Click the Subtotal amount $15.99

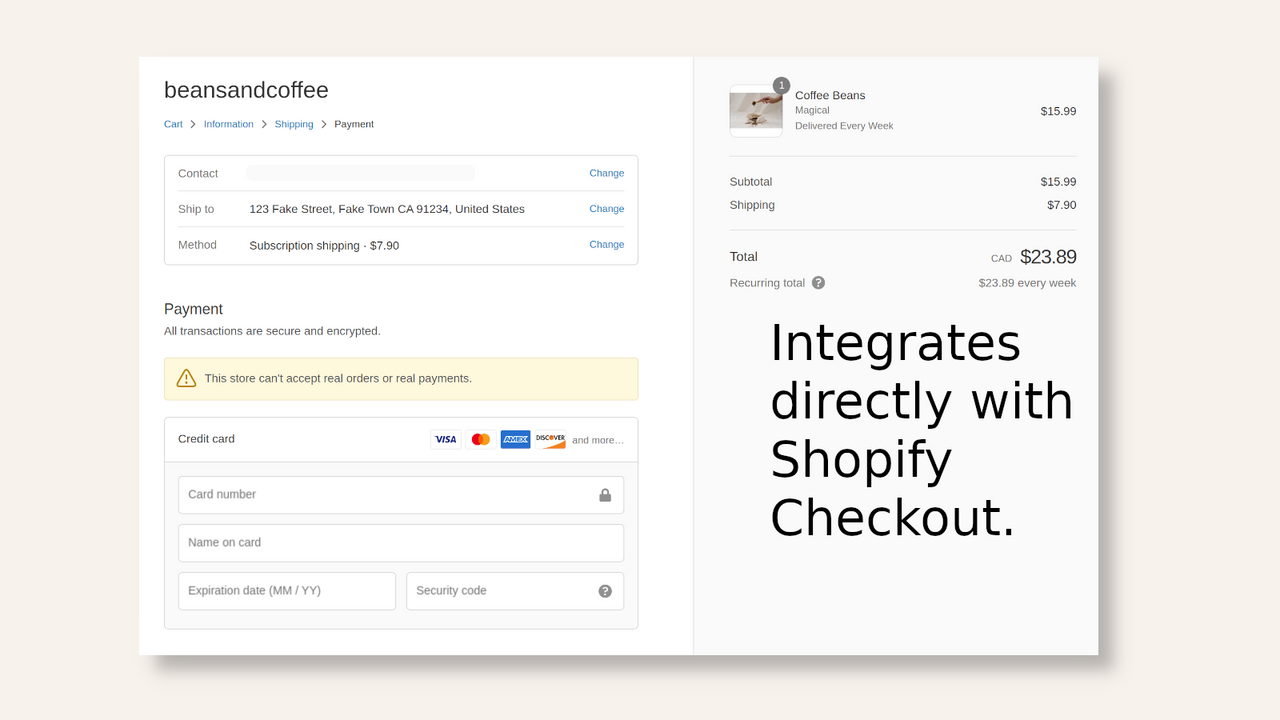(x=1058, y=182)
